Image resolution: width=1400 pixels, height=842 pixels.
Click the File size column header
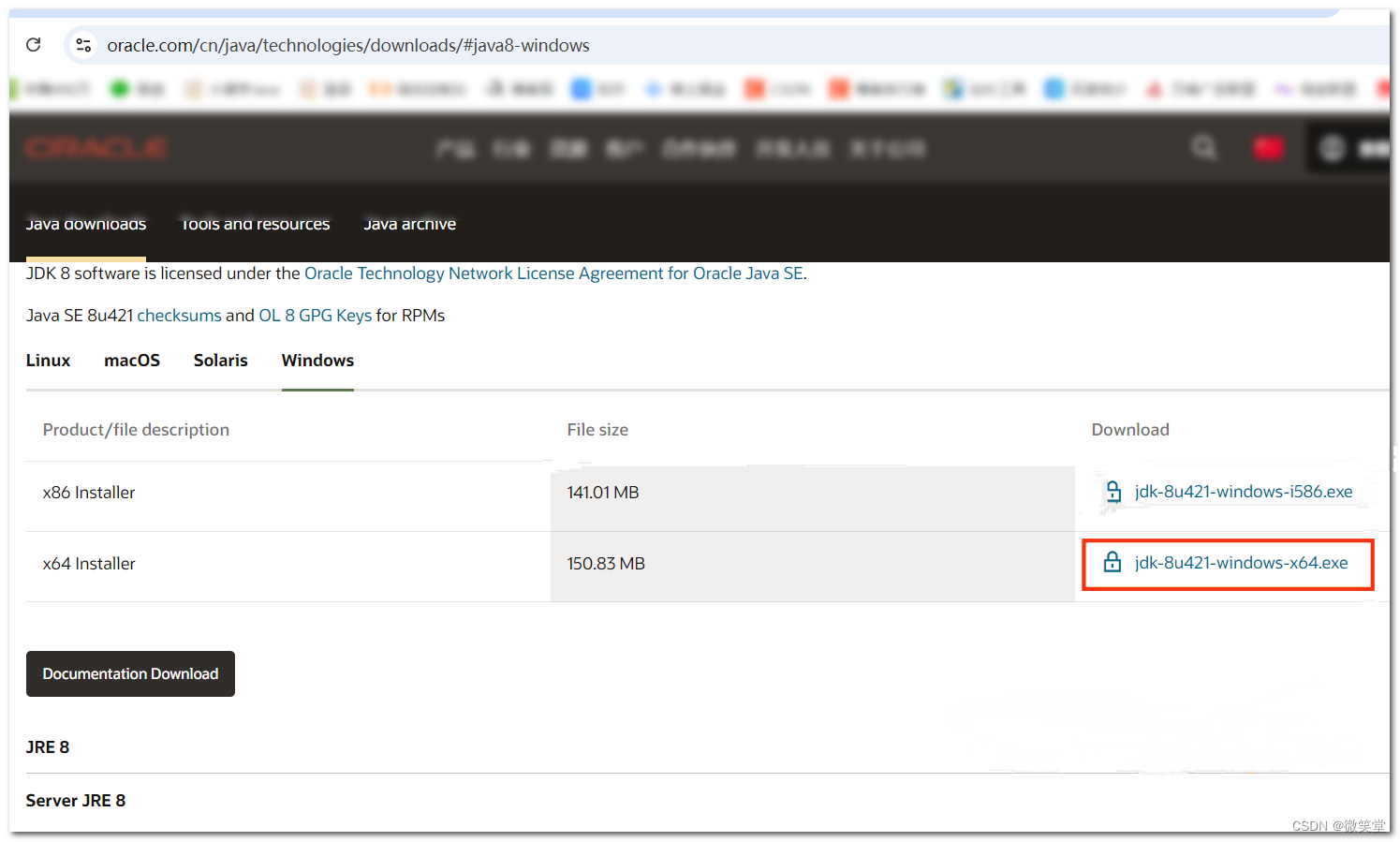597,430
